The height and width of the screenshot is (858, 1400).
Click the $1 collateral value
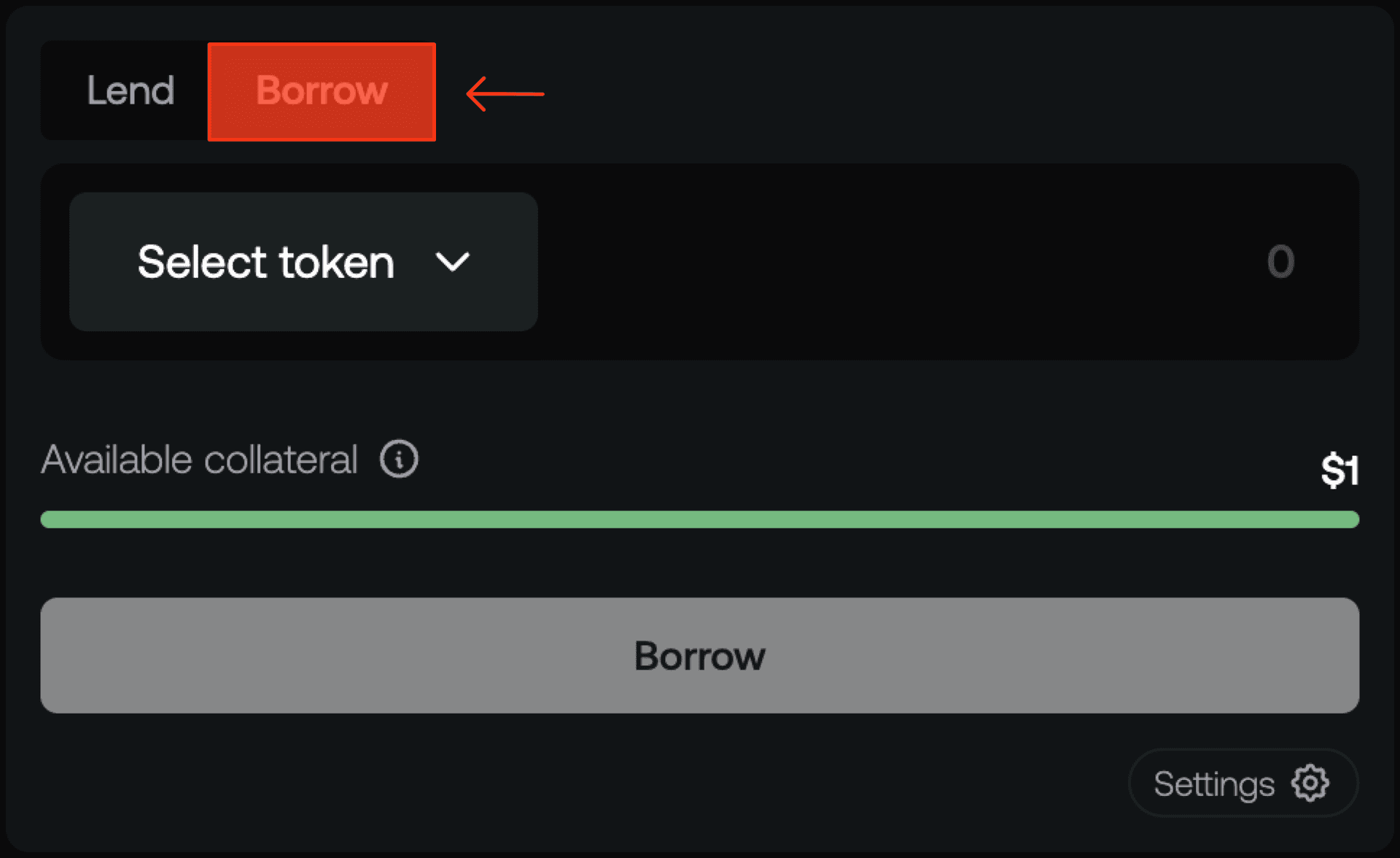[1339, 471]
